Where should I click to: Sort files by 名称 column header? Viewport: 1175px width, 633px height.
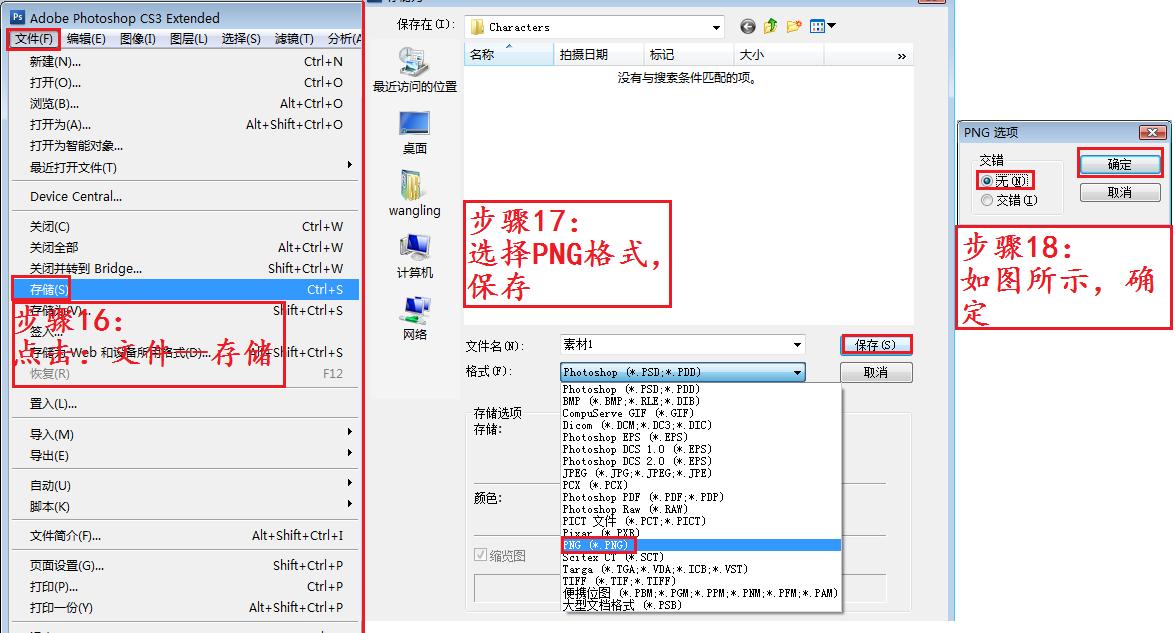(509, 55)
